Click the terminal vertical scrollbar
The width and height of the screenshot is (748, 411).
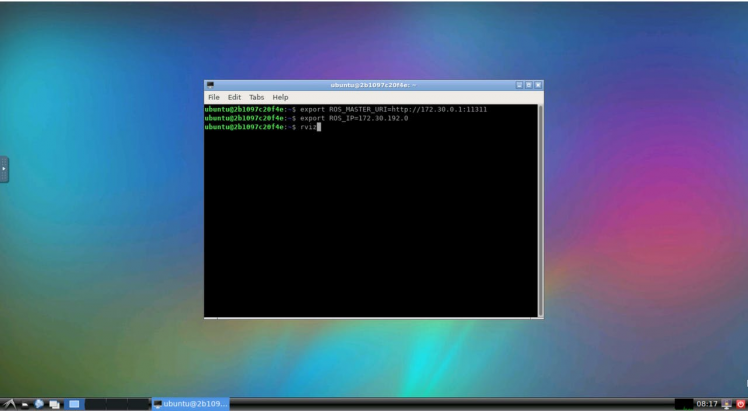click(x=540, y=210)
